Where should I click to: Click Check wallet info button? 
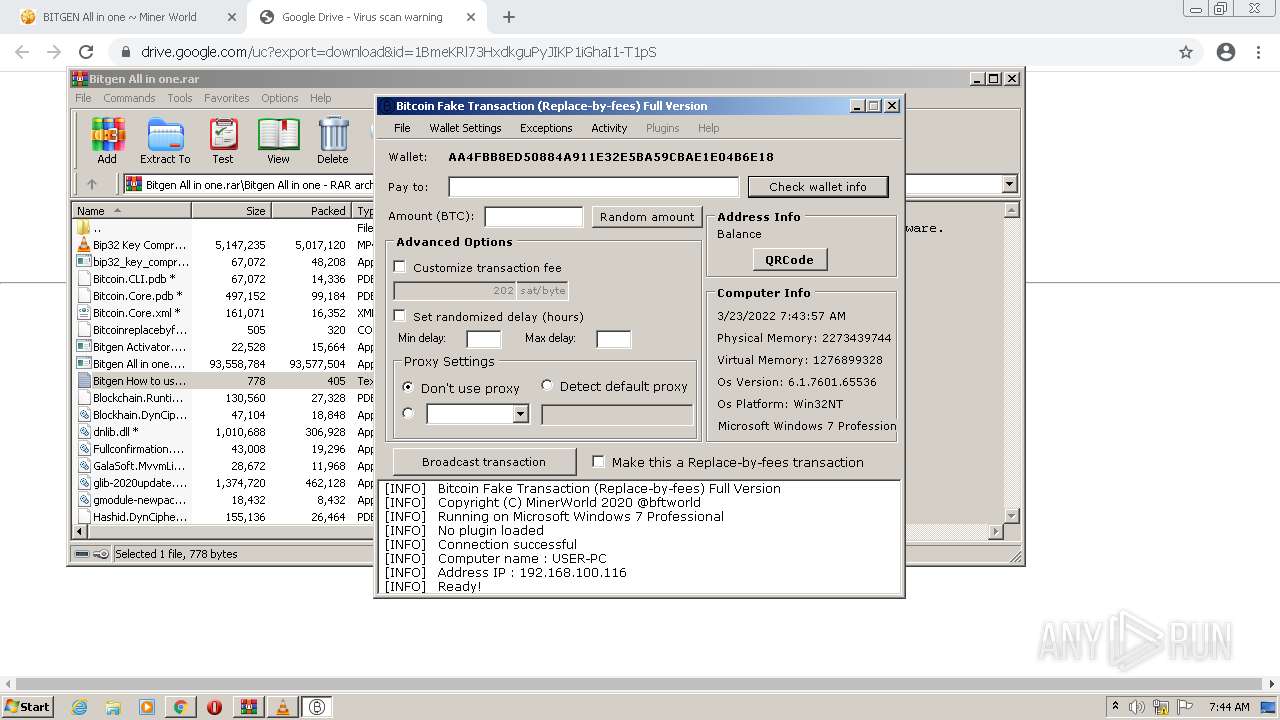tap(818, 187)
